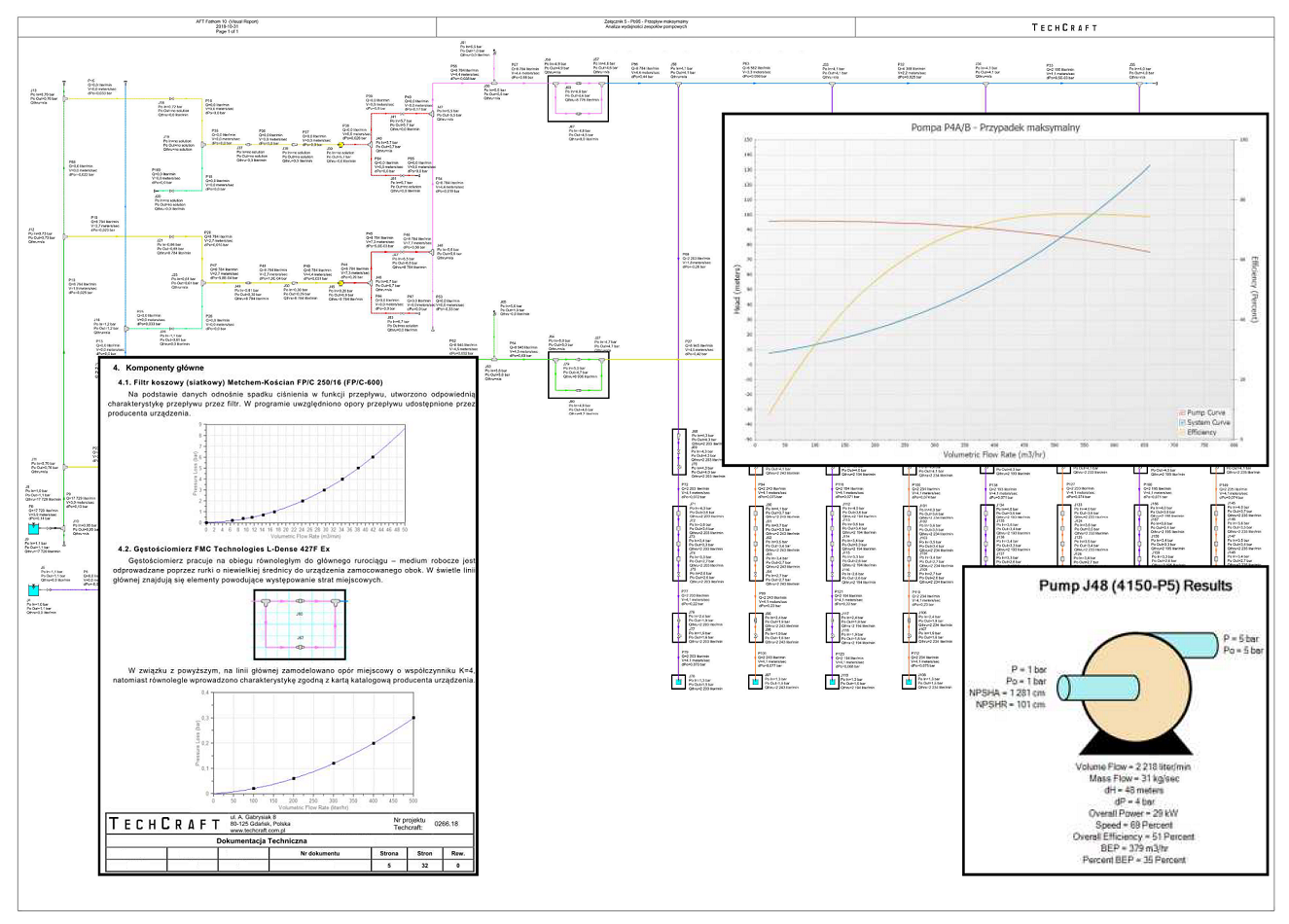The height and width of the screenshot is (924, 1289).
Task: Click the densitometer loop diagram in section 4.2
Action: coord(300,623)
